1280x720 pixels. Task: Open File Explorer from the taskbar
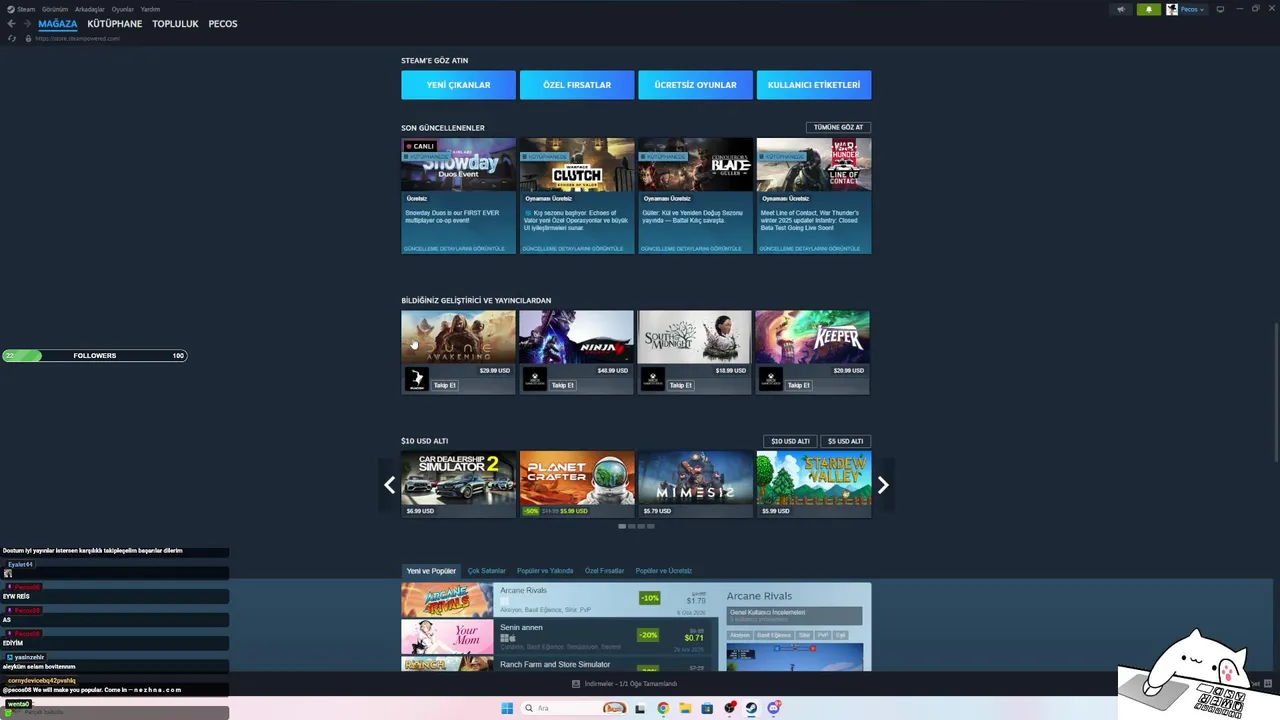pyautogui.click(x=685, y=708)
